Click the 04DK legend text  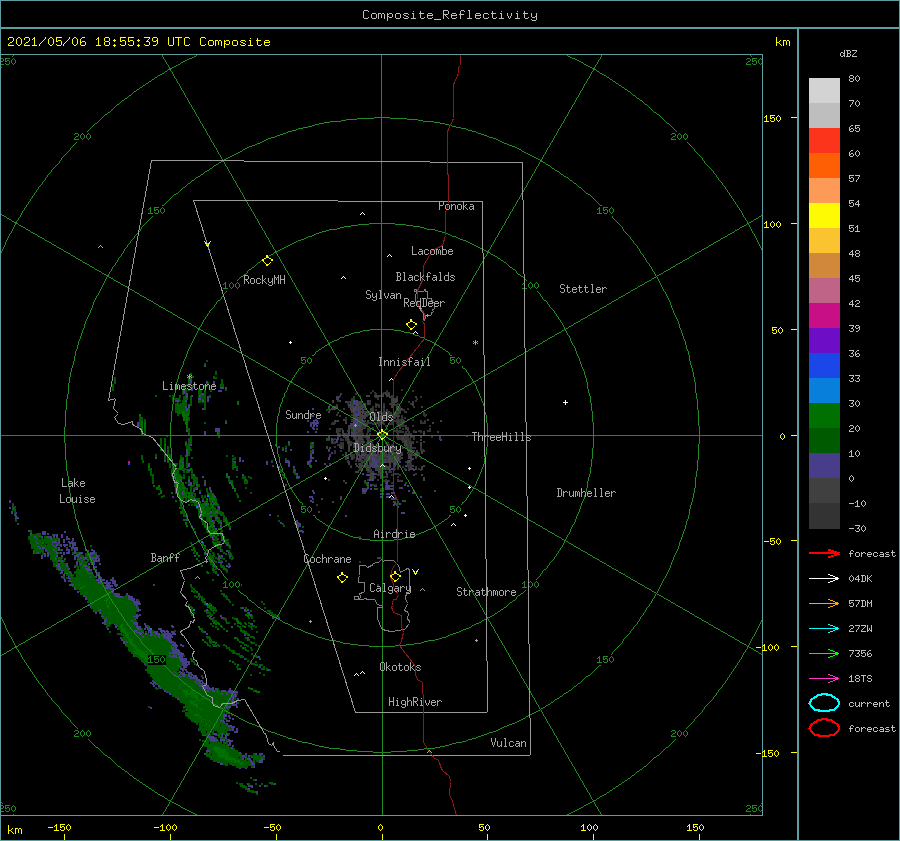coord(860,579)
